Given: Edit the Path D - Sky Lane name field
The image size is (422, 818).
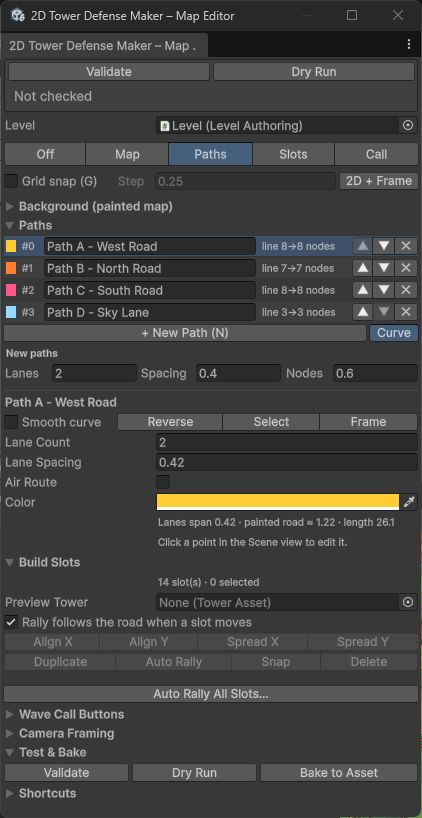Looking at the screenshot, I should [150, 312].
